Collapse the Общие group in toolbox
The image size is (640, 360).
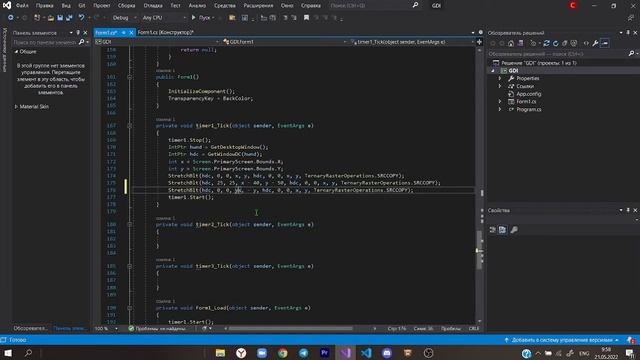click(x=16, y=52)
